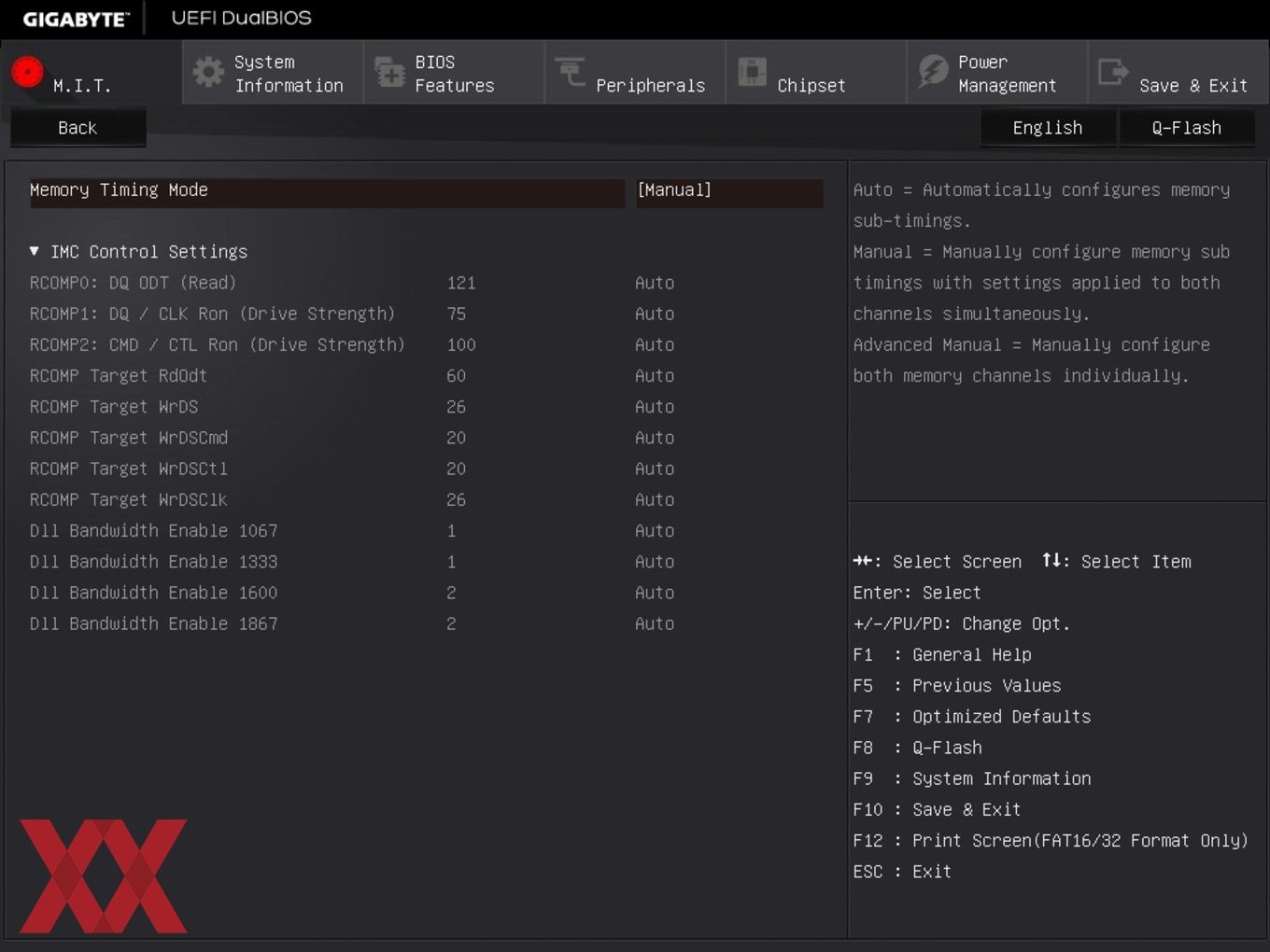The width and height of the screenshot is (1270, 952).
Task: Click the F5 Previous Values help line
Action: click(x=956, y=686)
